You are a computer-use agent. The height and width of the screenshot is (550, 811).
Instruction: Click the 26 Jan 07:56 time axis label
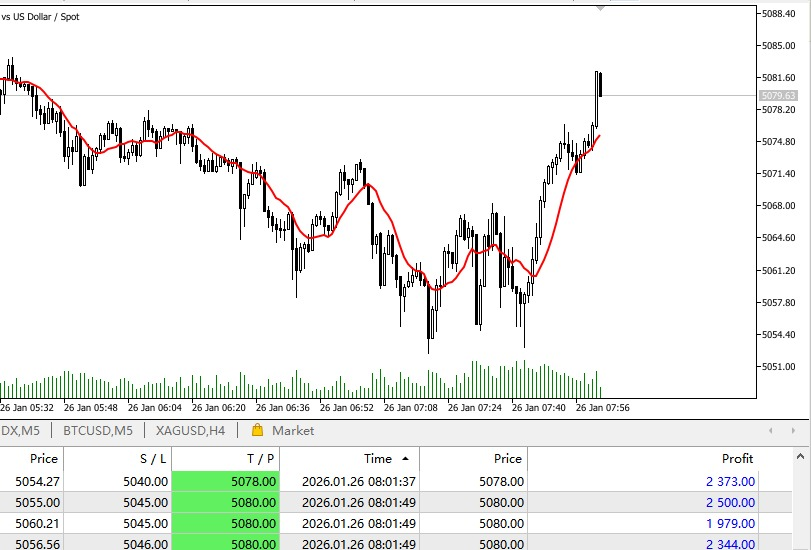coord(603,408)
